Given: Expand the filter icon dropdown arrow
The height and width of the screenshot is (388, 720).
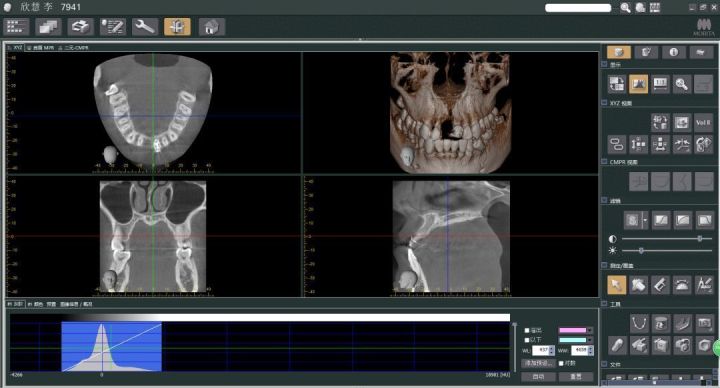Looking at the screenshot, I should (645, 220).
